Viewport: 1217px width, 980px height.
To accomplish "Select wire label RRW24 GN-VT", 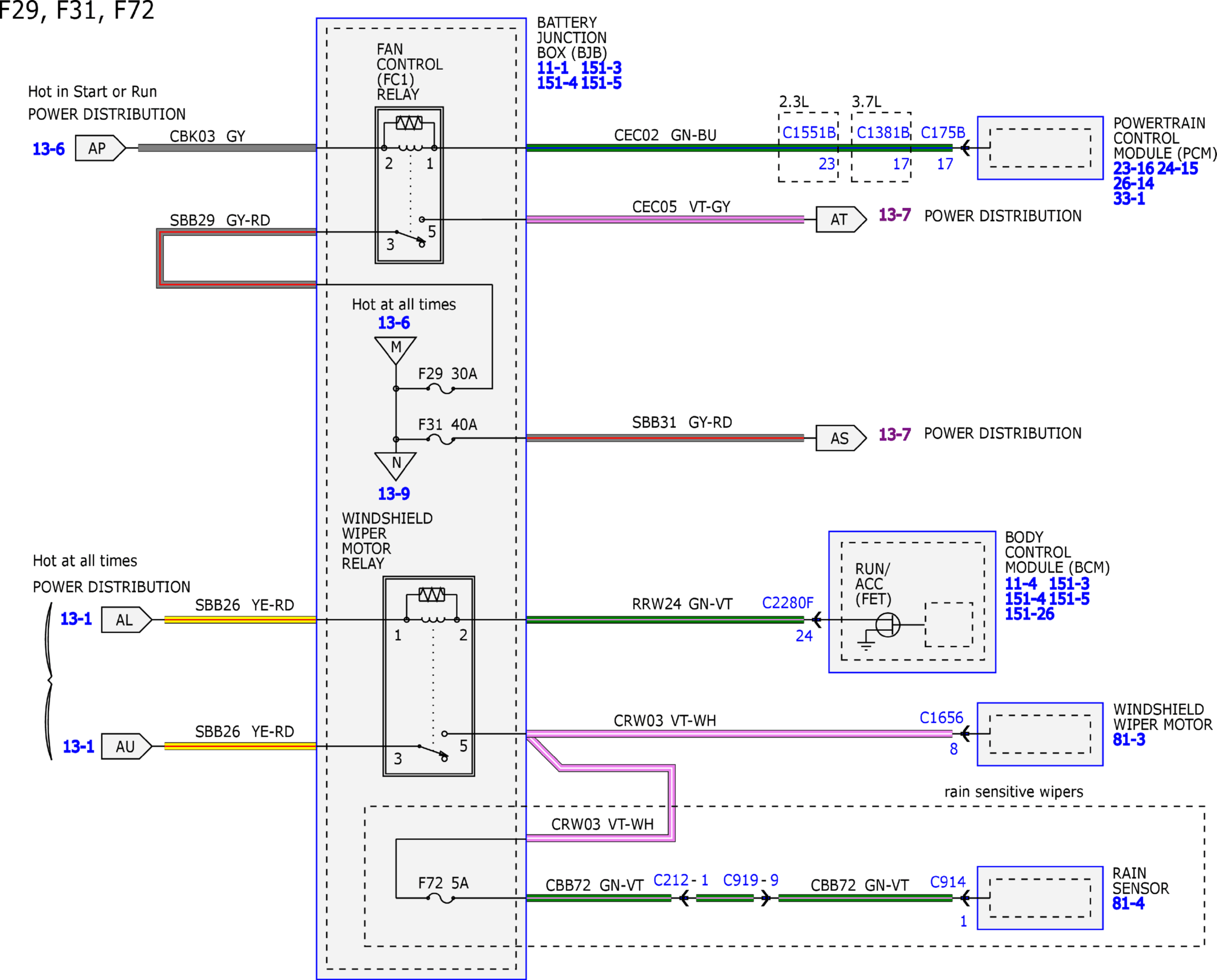I will click(x=682, y=604).
